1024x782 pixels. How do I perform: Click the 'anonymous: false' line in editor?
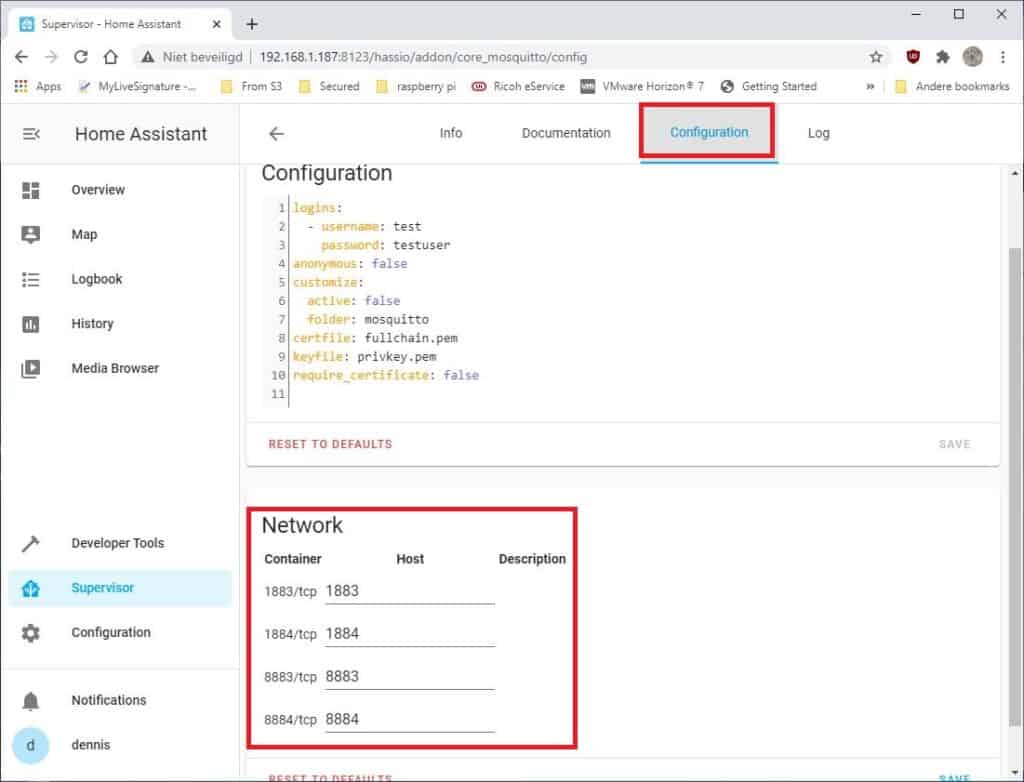click(350, 264)
